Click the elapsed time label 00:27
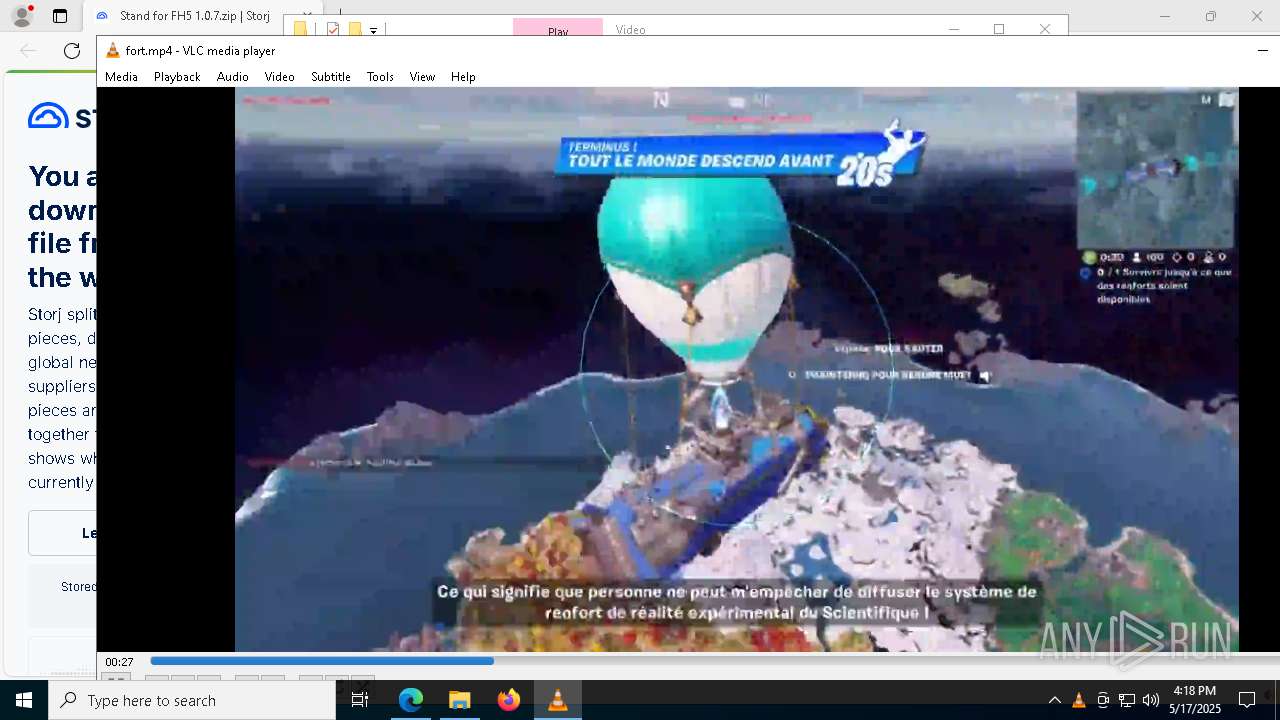 point(120,662)
